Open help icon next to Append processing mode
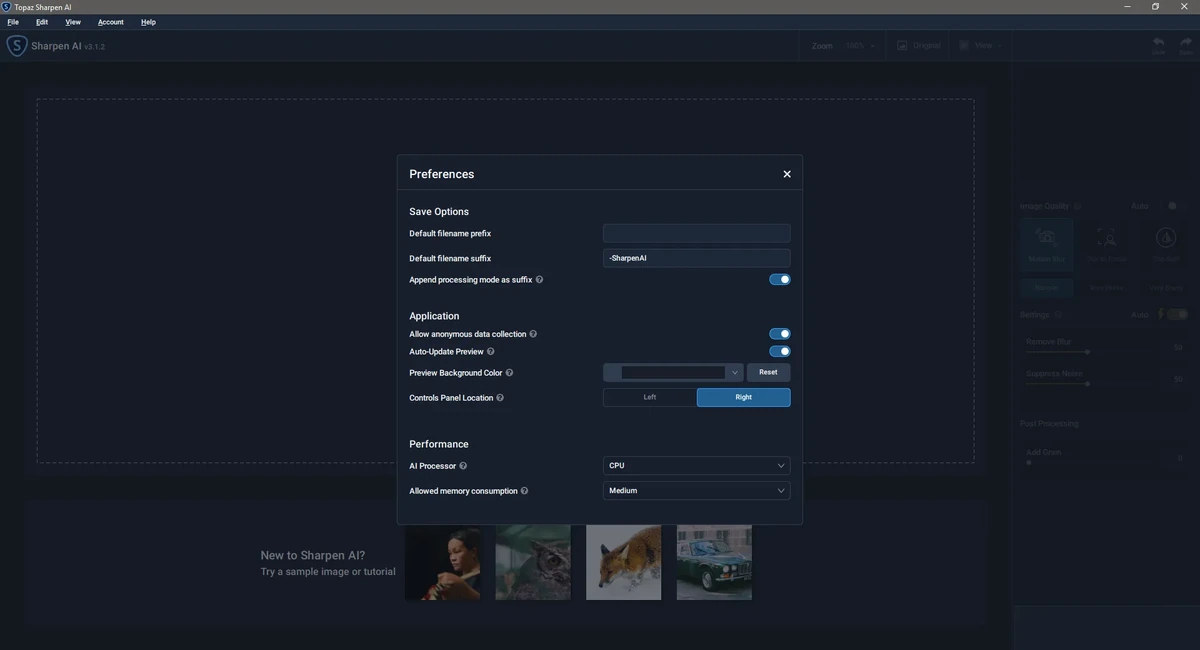 (x=540, y=280)
